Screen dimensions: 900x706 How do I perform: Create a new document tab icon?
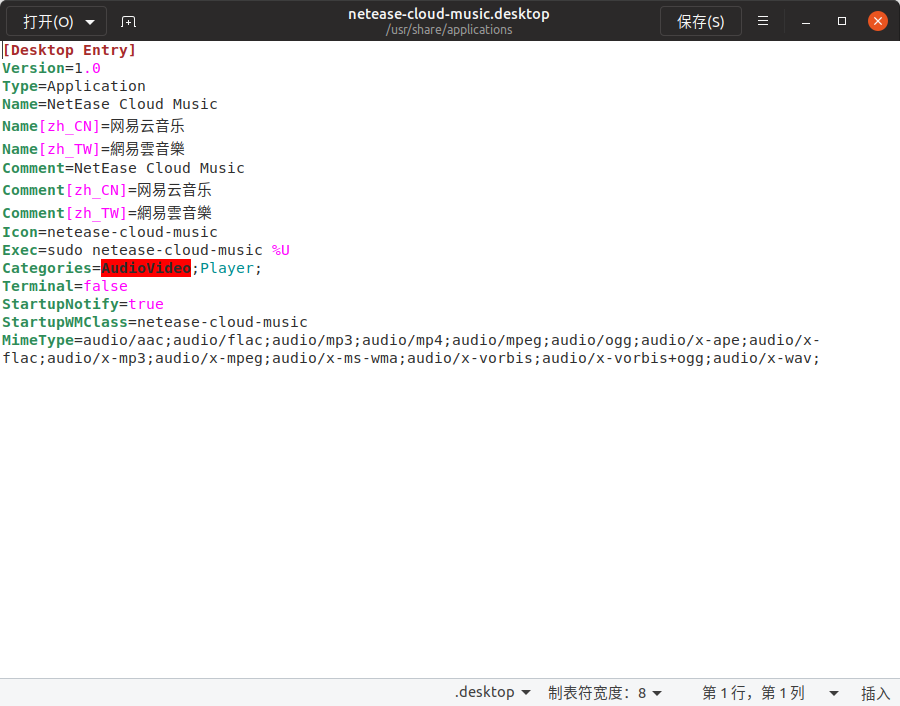pyautogui.click(x=128, y=22)
